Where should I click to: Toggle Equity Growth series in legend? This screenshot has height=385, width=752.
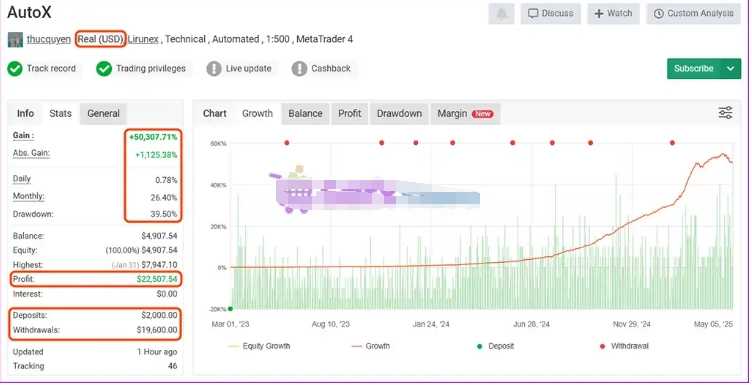259,346
